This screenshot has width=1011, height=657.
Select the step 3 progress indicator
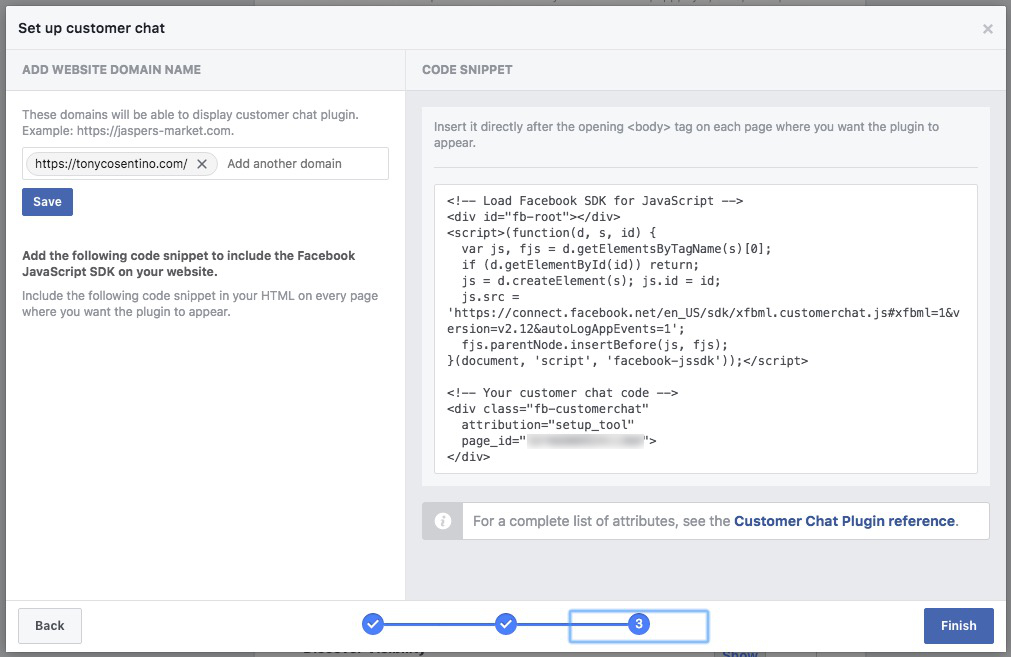(x=639, y=623)
